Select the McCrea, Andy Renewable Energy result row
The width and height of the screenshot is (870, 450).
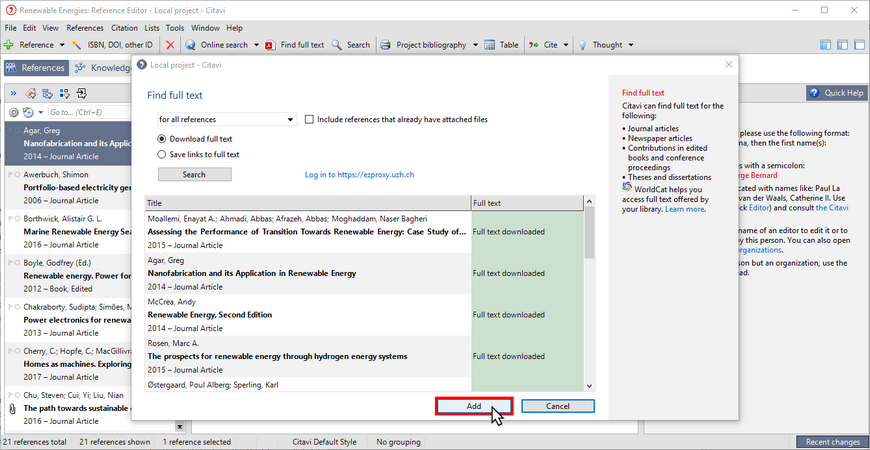pos(364,315)
